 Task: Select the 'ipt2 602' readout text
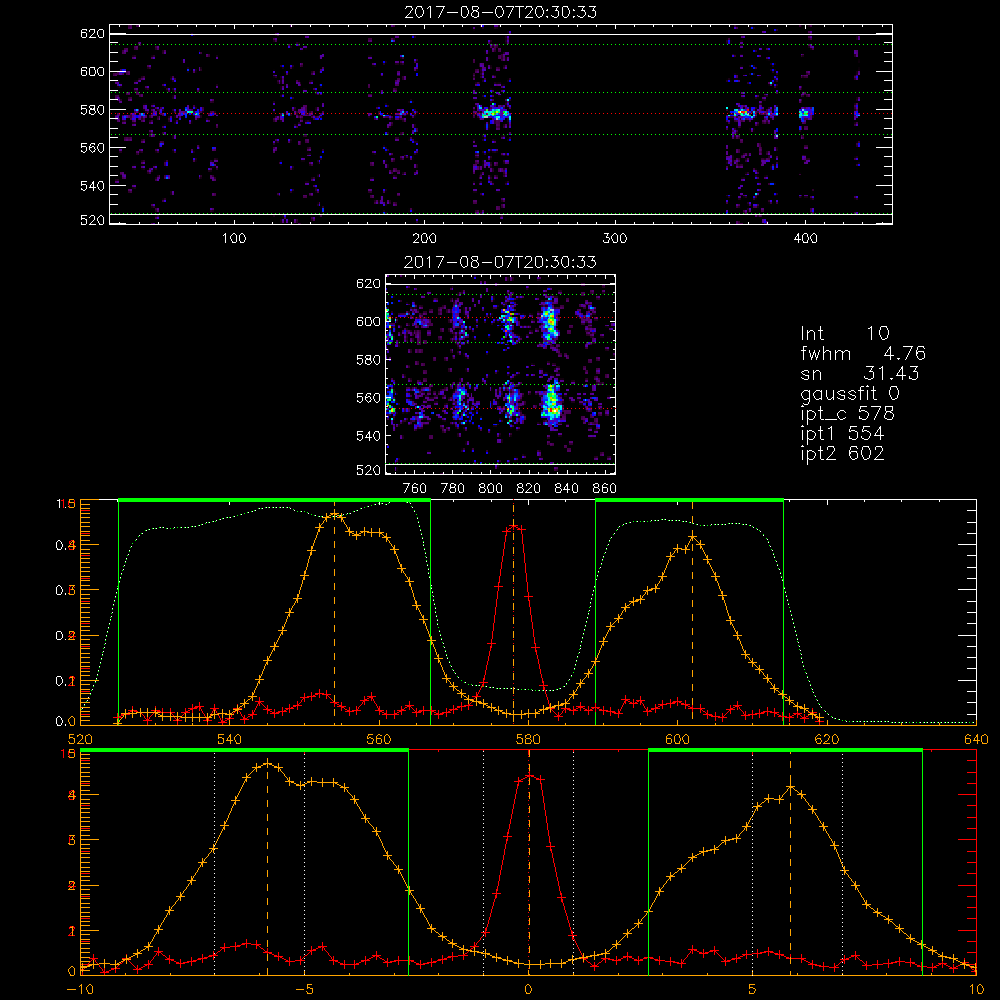coord(842,453)
